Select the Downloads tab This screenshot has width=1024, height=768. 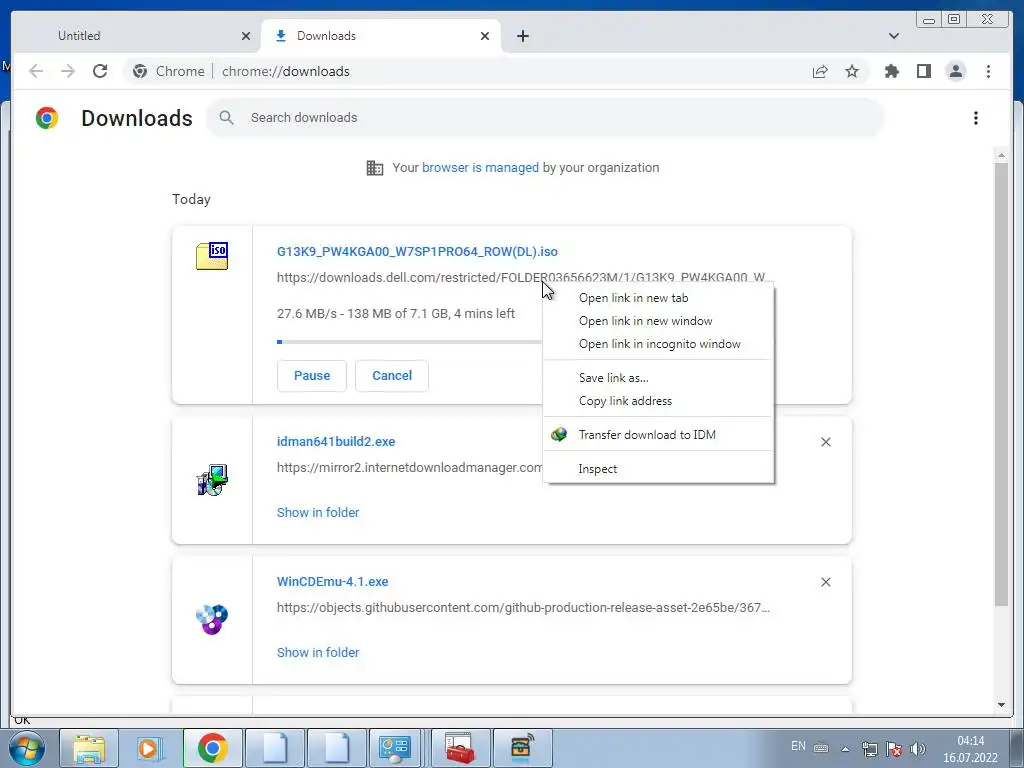tap(381, 36)
